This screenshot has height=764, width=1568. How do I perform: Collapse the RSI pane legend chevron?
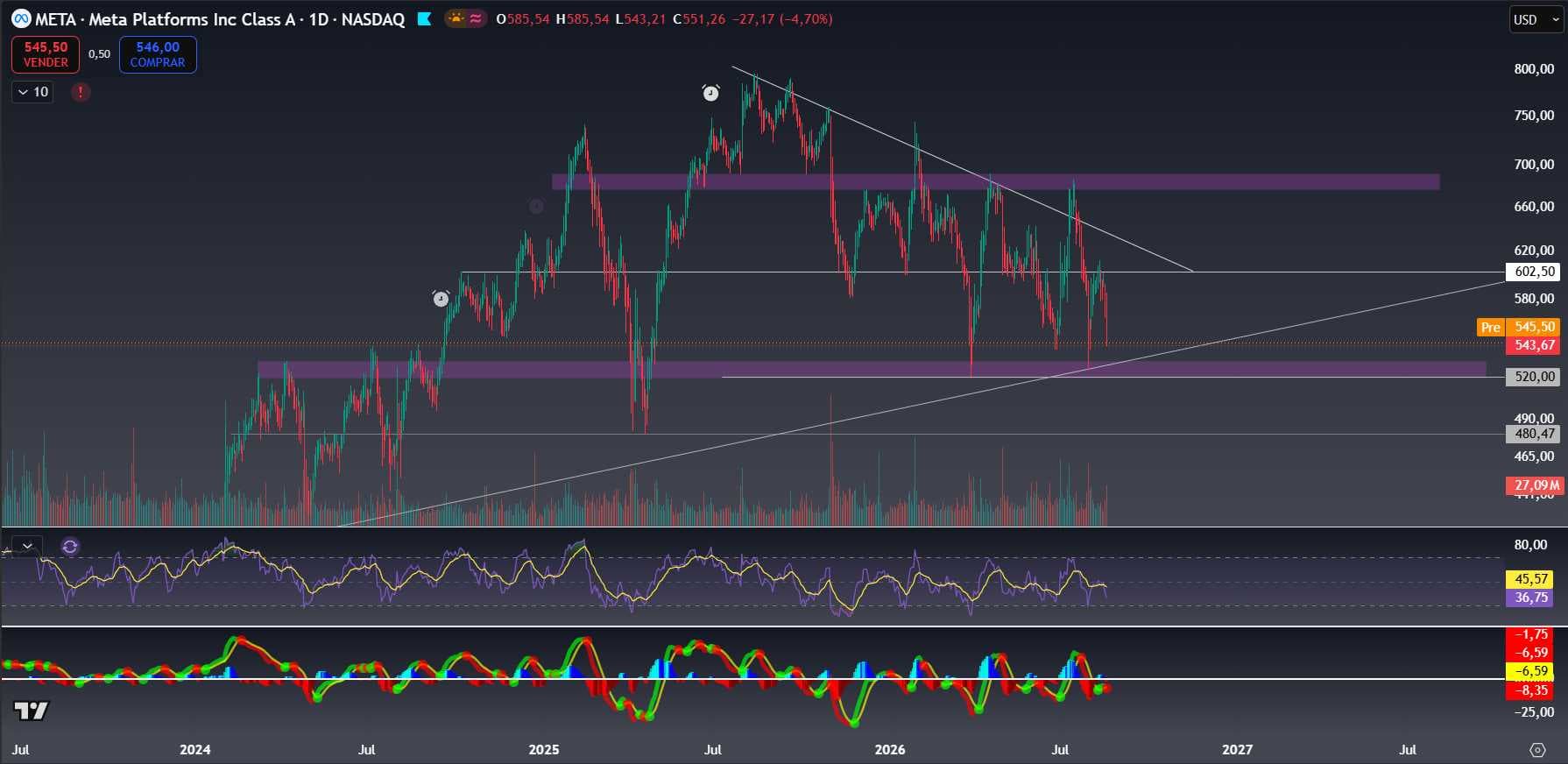pos(28,546)
